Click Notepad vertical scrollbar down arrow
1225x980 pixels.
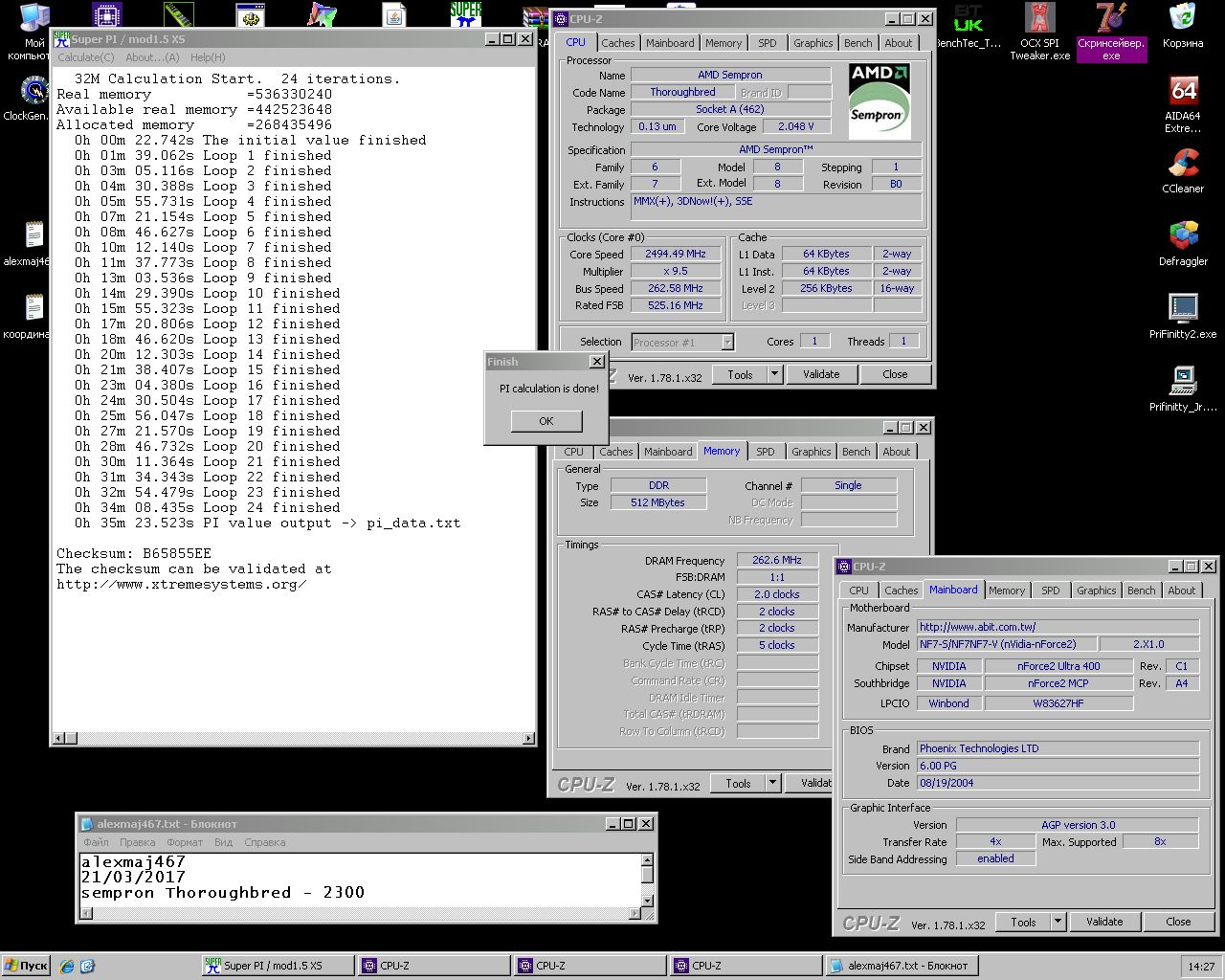click(647, 901)
